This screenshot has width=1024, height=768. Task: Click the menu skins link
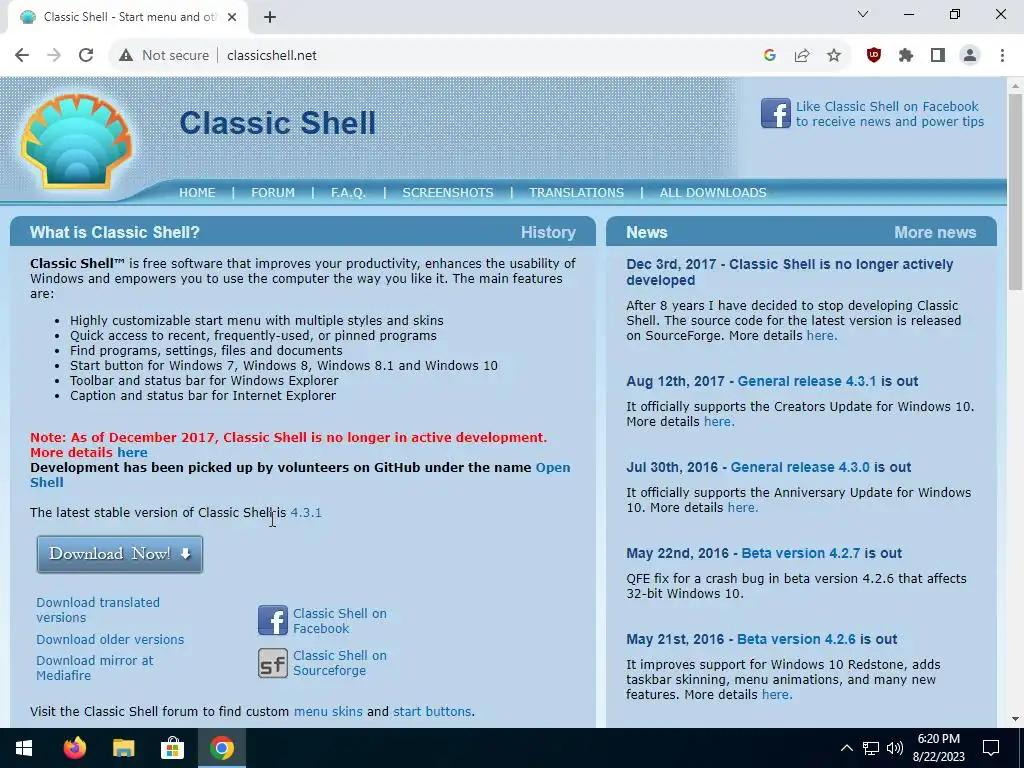[x=328, y=711]
